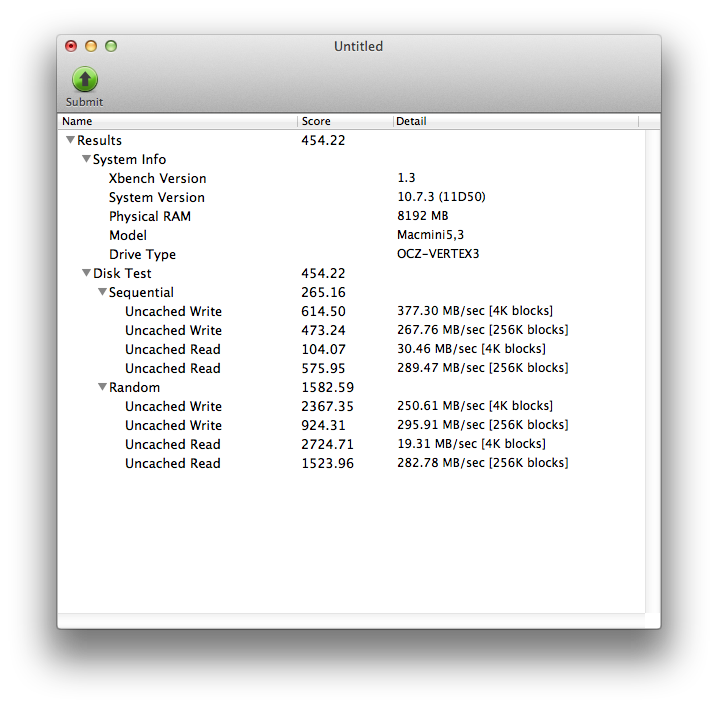
Task: Collapse the Disk Test disclosure triangle
Action: coord(86,273)
